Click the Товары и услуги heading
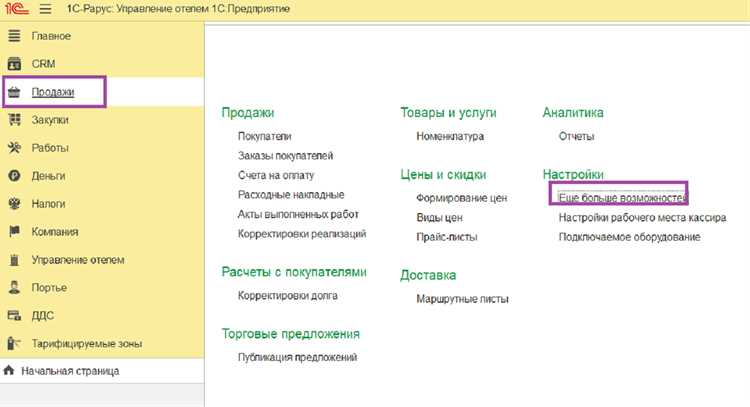750x407 pixels. pyautogui.click(x=448, y=113)
